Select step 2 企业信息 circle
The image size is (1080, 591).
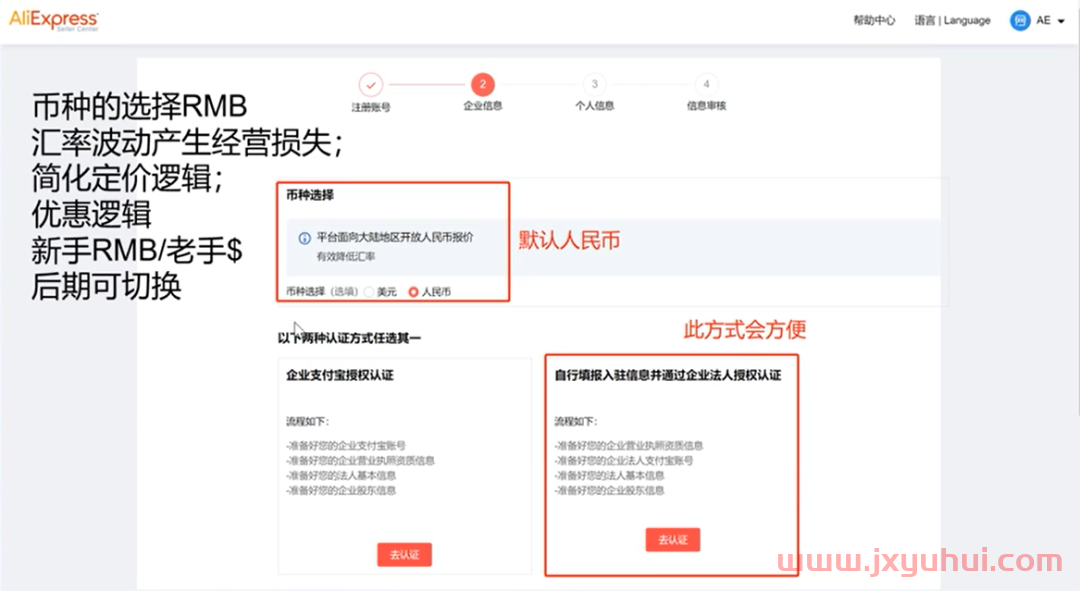483,84
